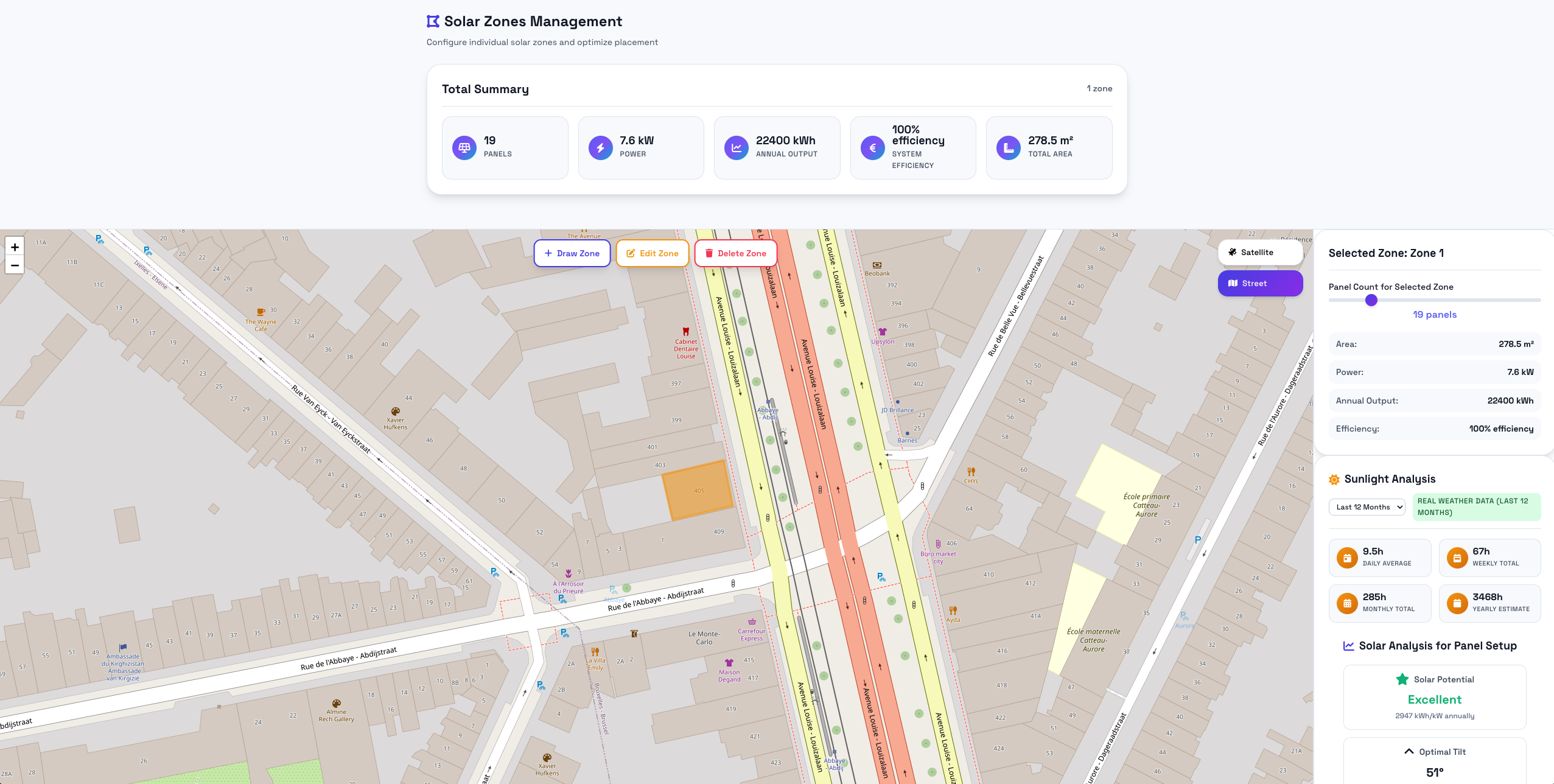Click the lightning bolt Power icon

(x=600, y=147)
